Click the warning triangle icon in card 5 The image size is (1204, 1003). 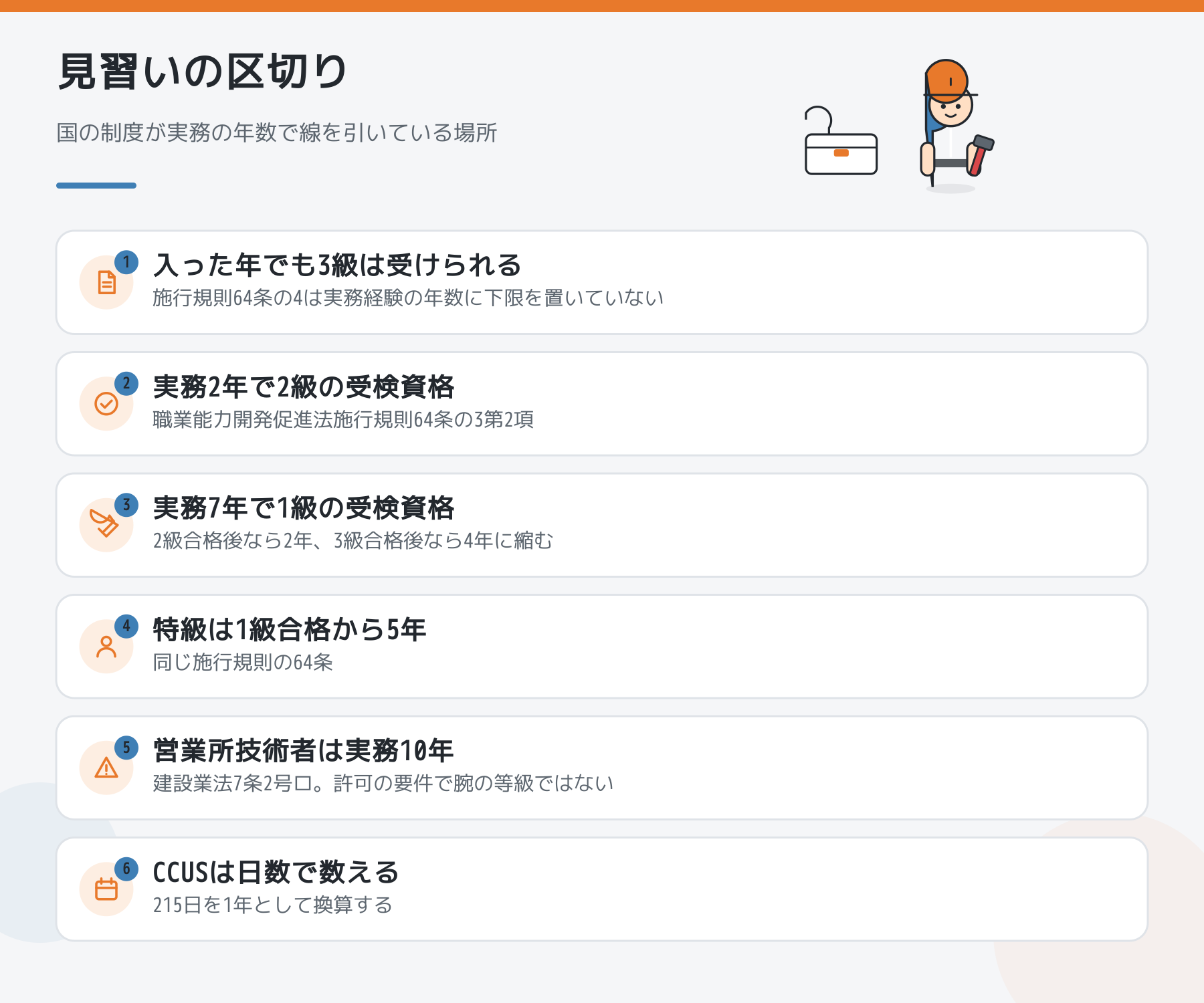click(106, 768)
